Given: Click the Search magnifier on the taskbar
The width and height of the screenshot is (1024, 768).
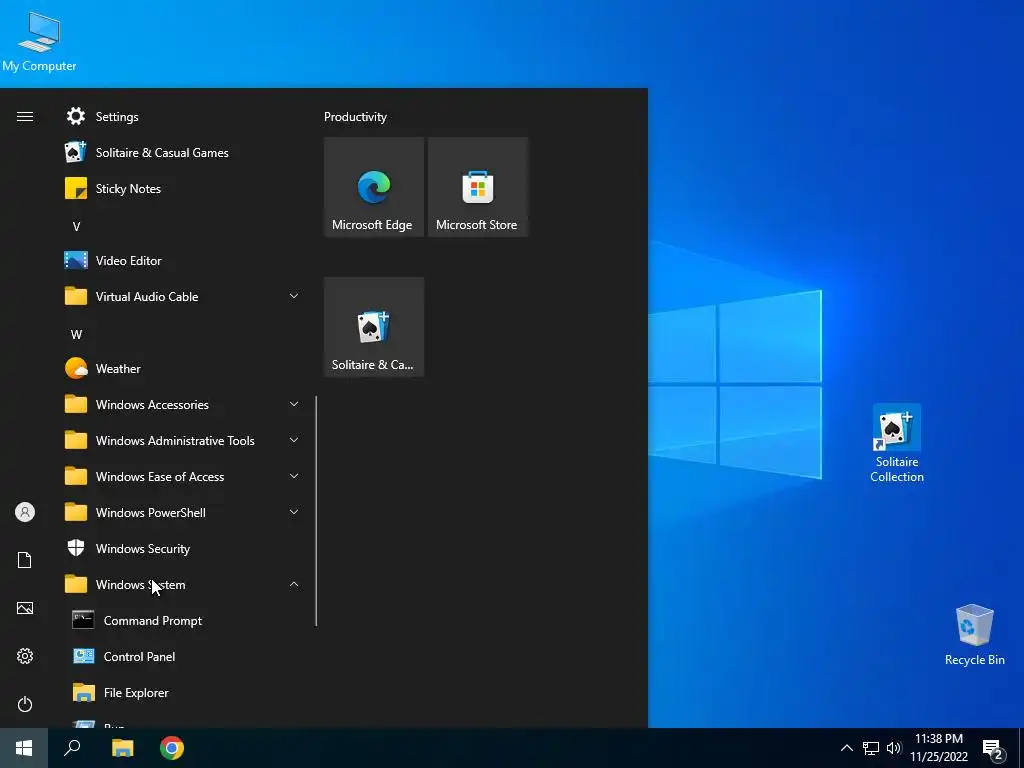Looking at the screenshot, I should click(x=72, y=748).
